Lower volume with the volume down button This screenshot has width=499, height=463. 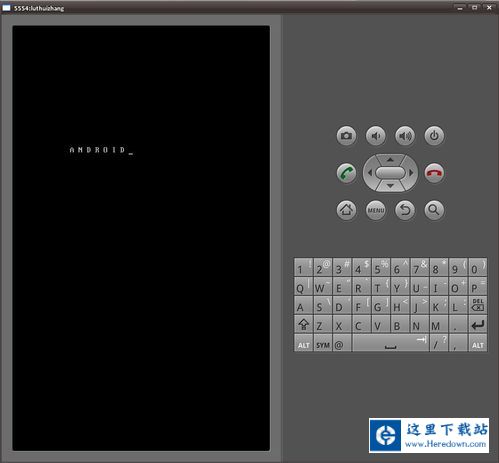click(x=376, y=136)
